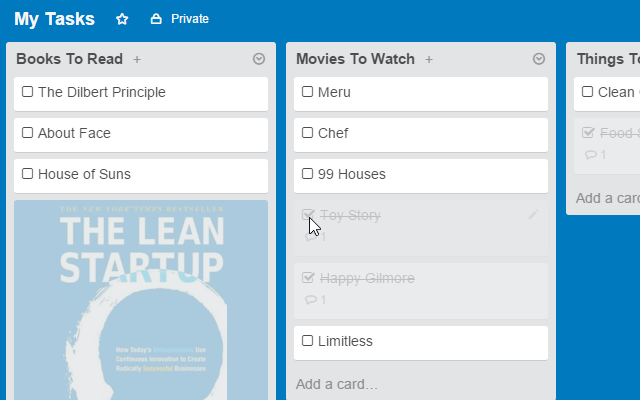Open the Limitless card title

coord(345,341)
